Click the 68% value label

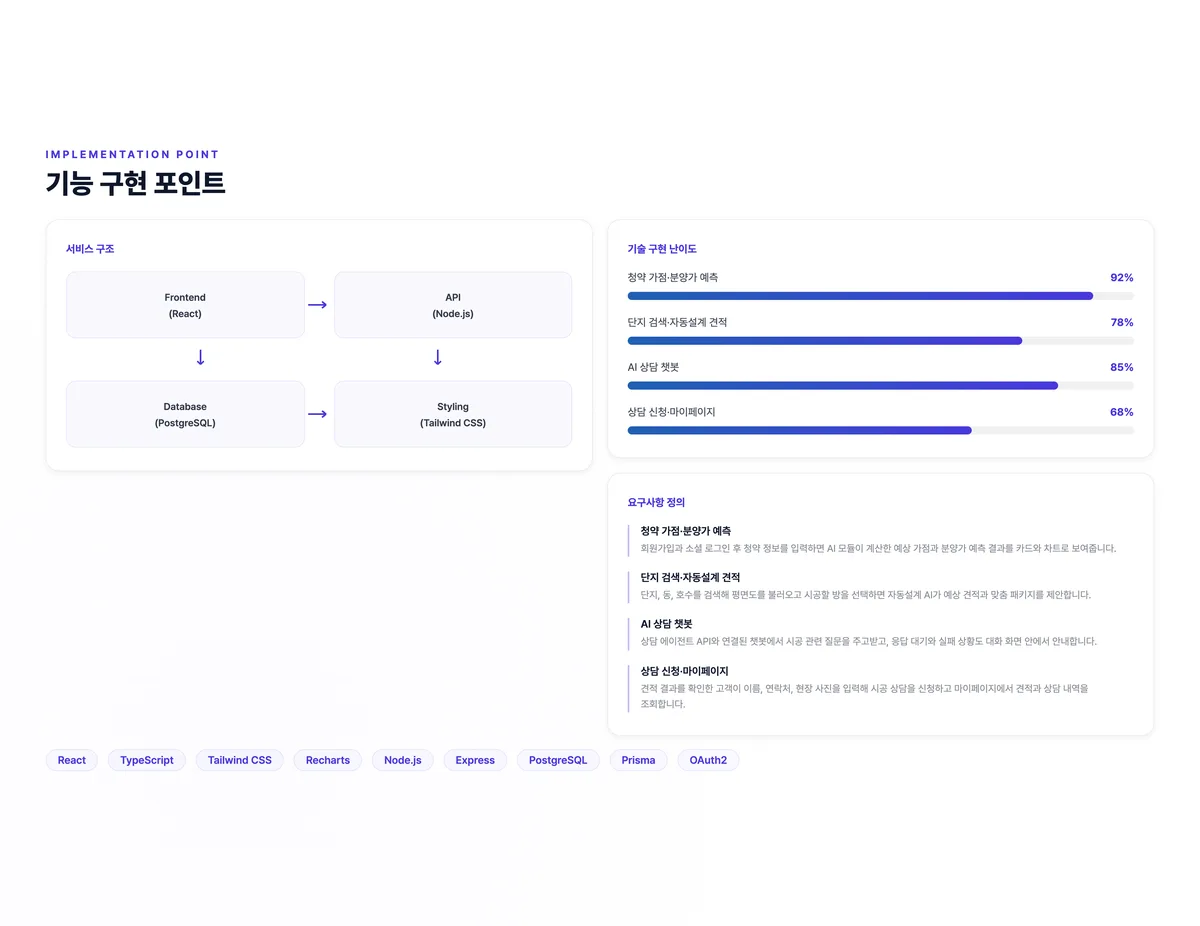[1122, 412]
